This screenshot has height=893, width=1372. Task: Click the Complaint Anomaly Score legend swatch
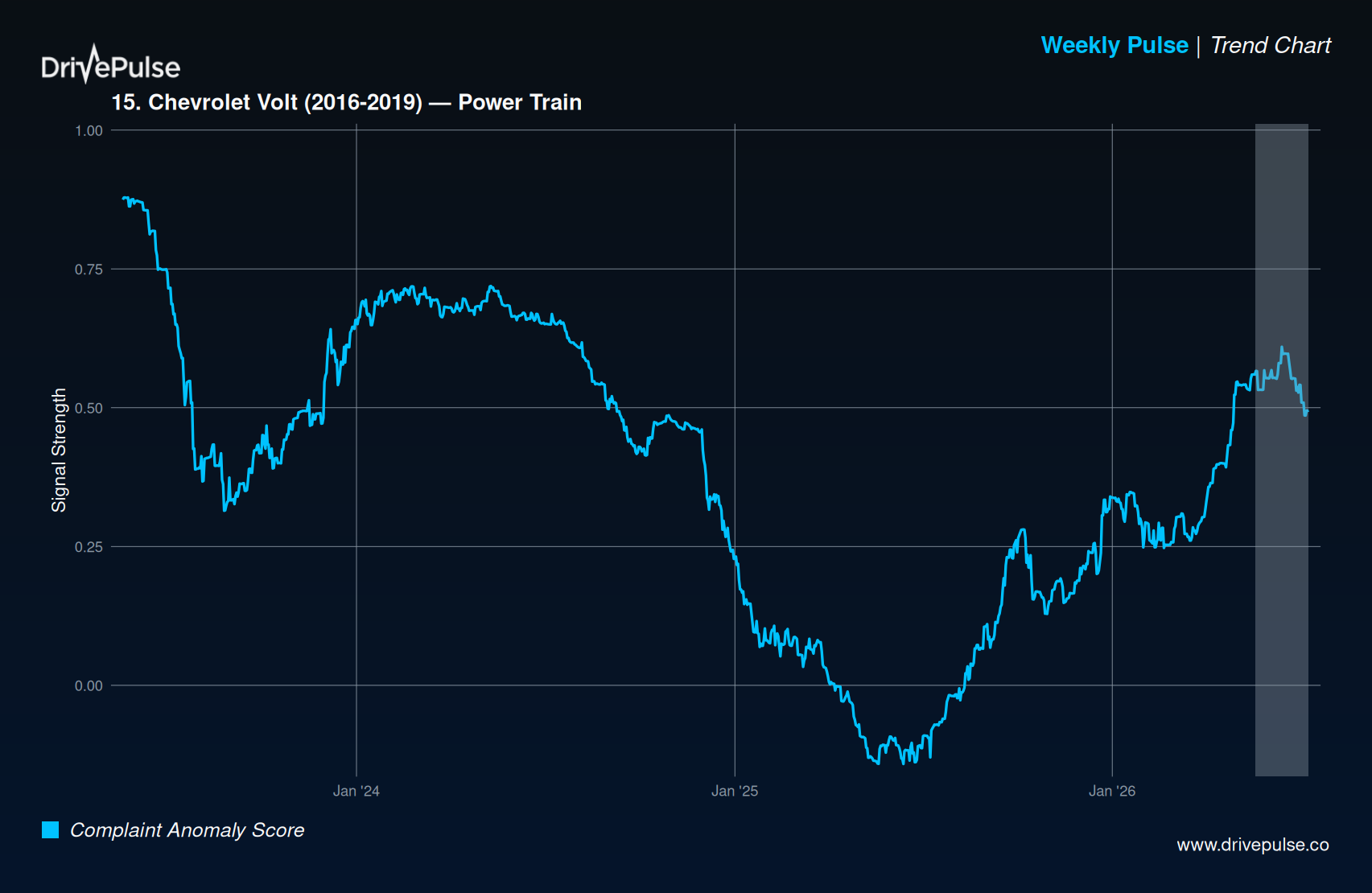pyautogui.click(x=50, y=829)
